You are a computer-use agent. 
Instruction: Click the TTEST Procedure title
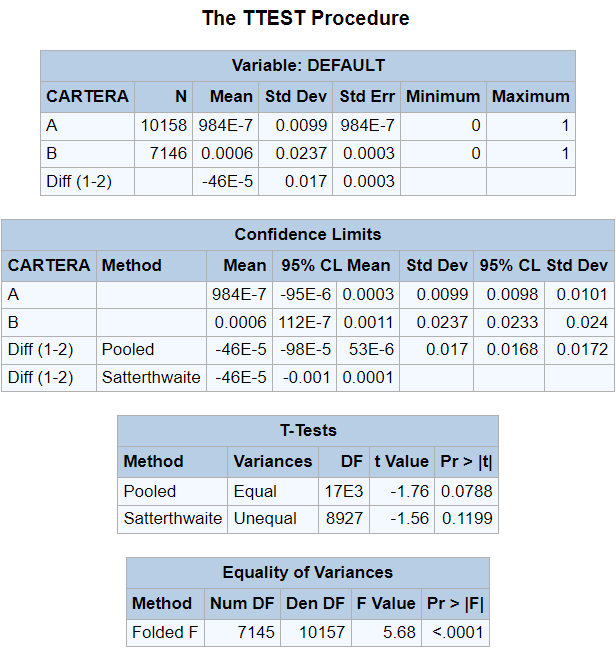tap(306, 18)
